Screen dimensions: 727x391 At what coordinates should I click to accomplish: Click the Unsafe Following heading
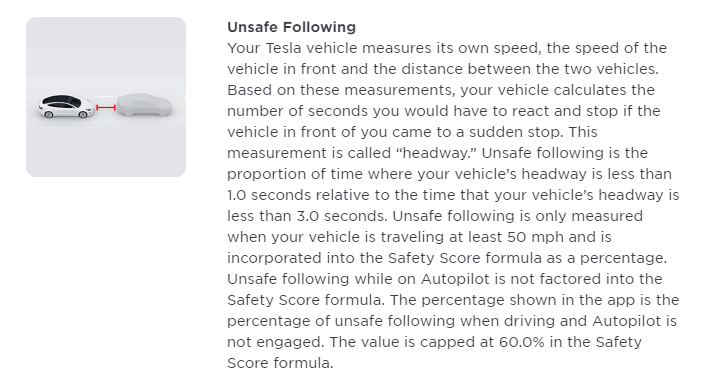point(291,27)
